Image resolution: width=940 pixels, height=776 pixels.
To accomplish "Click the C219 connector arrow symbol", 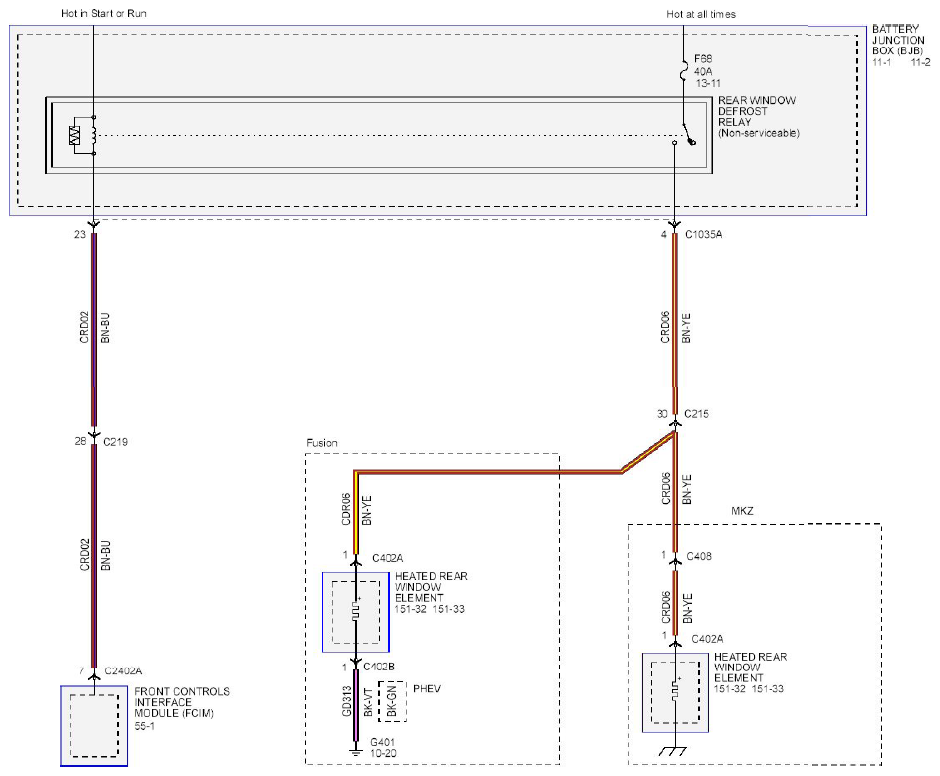I will [94, 435].
